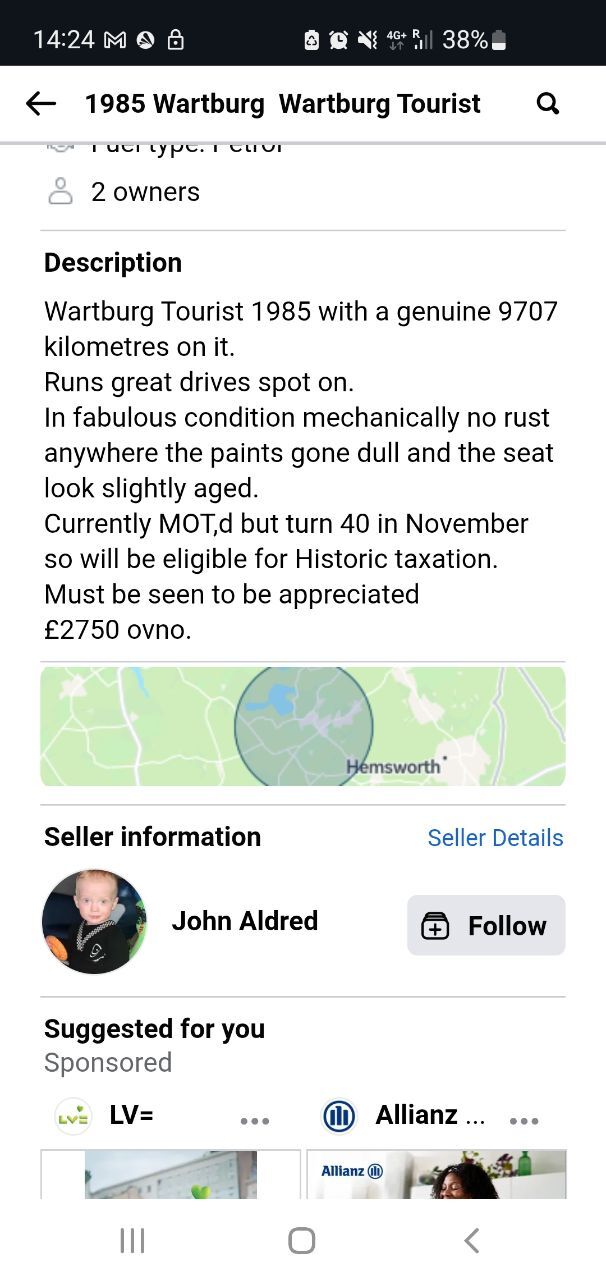Open search with the magnifier icon
Screen dimensions: 606x1280
coord(548,103)
